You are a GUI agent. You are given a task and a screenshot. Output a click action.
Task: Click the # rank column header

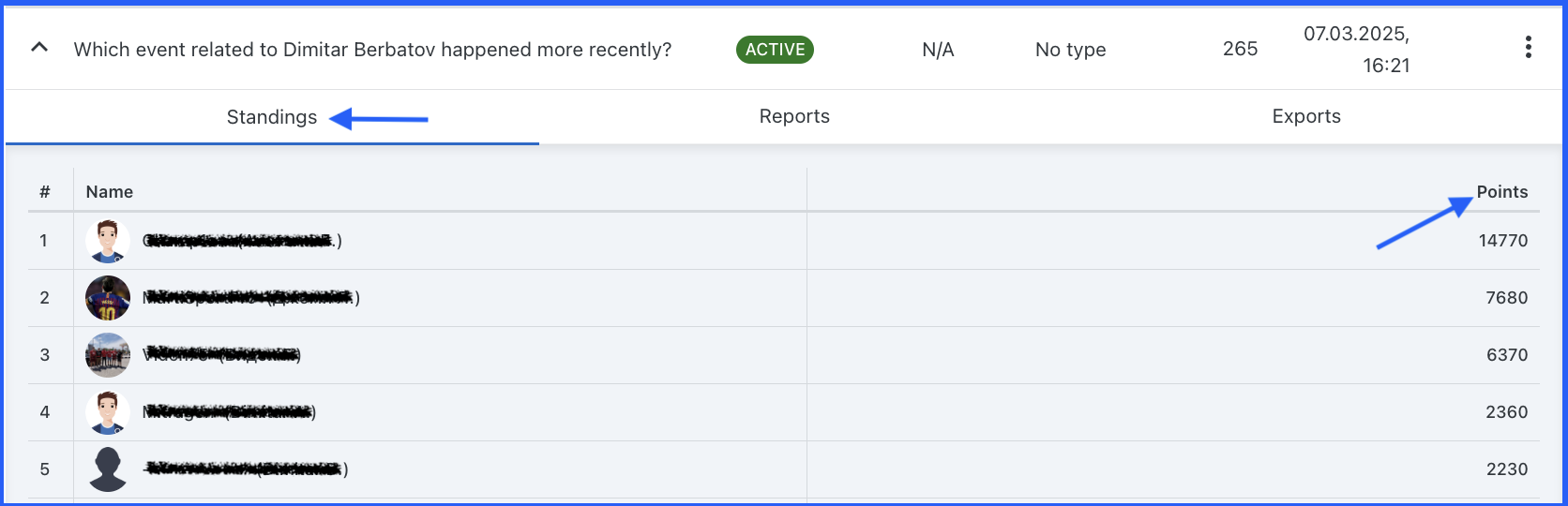[44, 192]
